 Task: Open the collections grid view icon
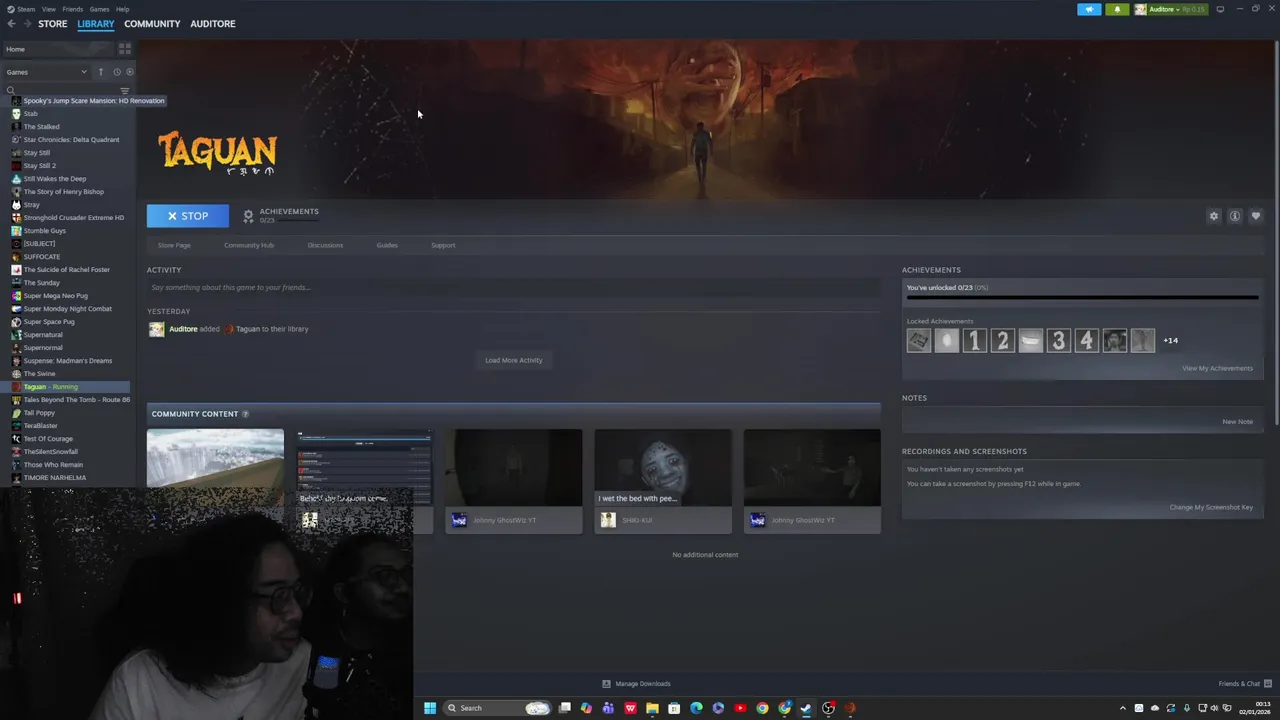(x=125, y=49)
